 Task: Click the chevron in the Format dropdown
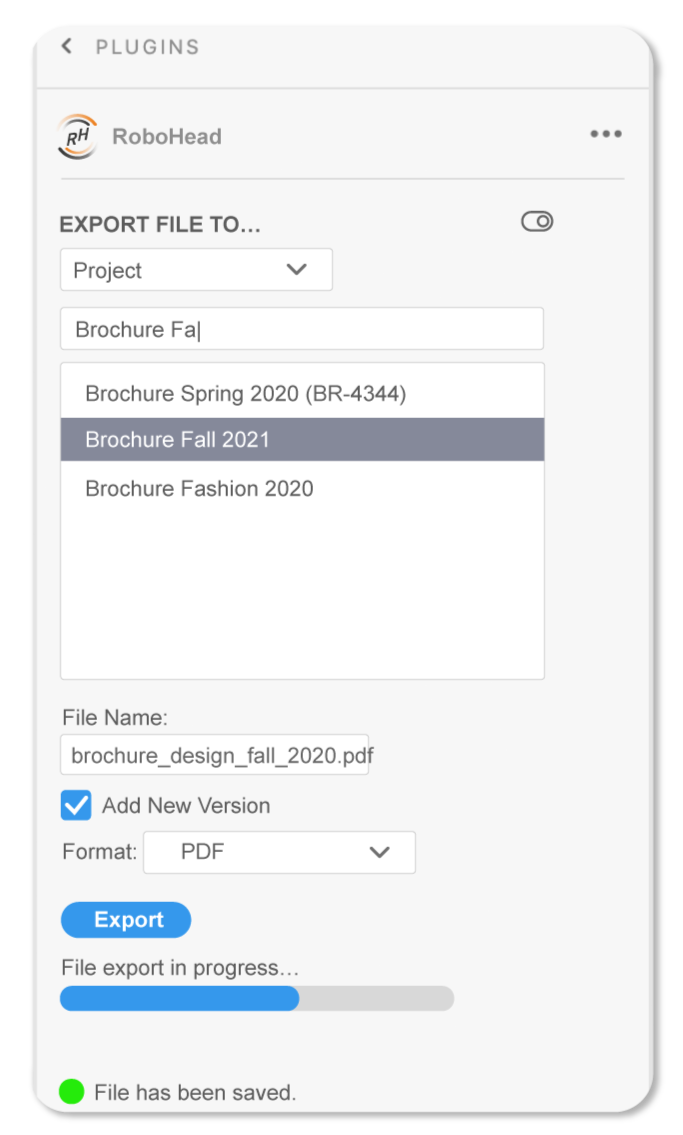click(x=380, y=852)
